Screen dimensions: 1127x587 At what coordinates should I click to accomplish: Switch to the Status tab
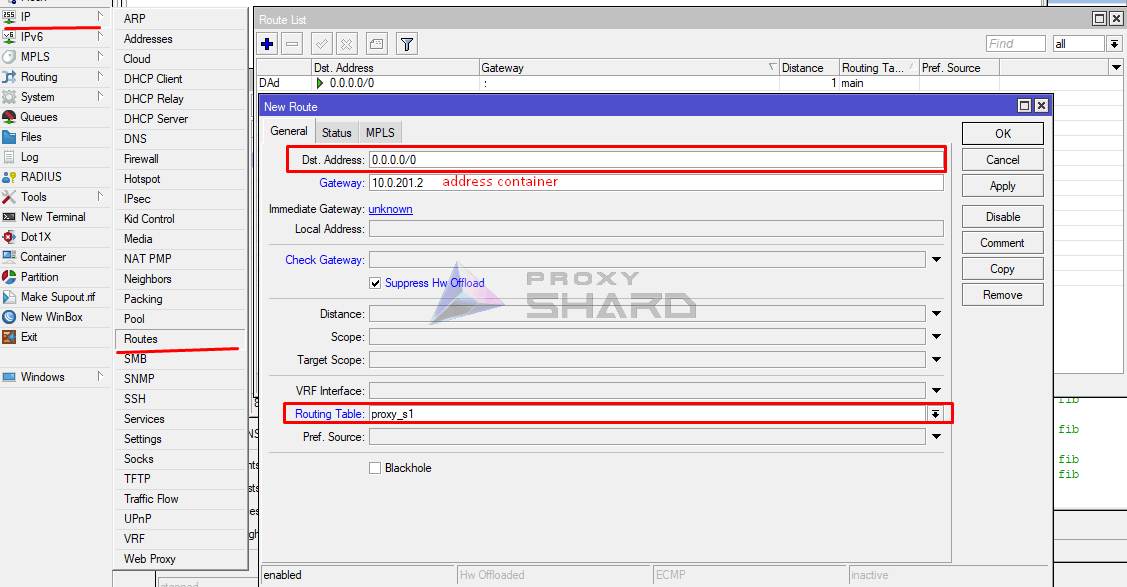pos(336,132)
